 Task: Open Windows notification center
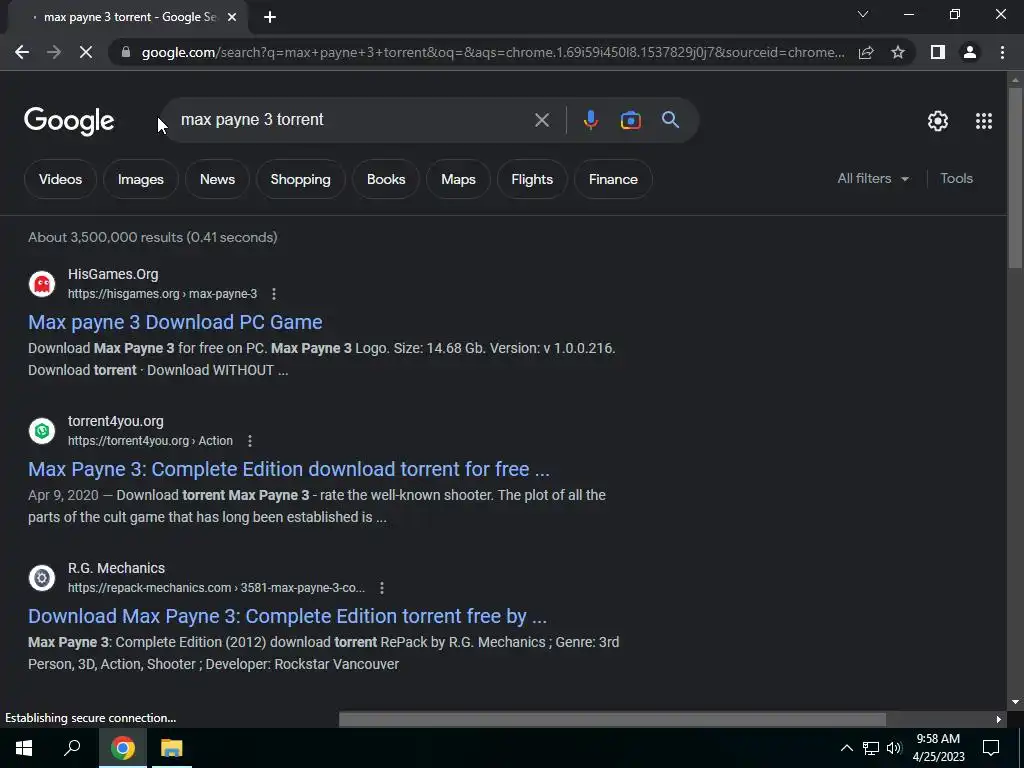[x=991, y=748]
